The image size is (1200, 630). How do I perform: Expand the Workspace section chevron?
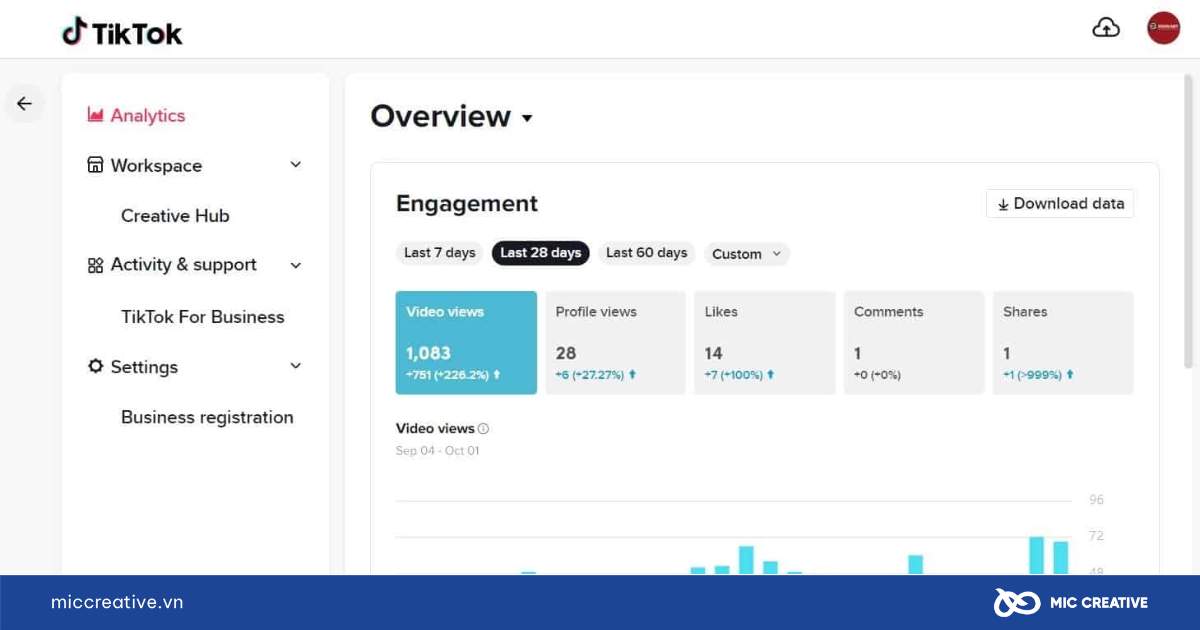point(295,165)
